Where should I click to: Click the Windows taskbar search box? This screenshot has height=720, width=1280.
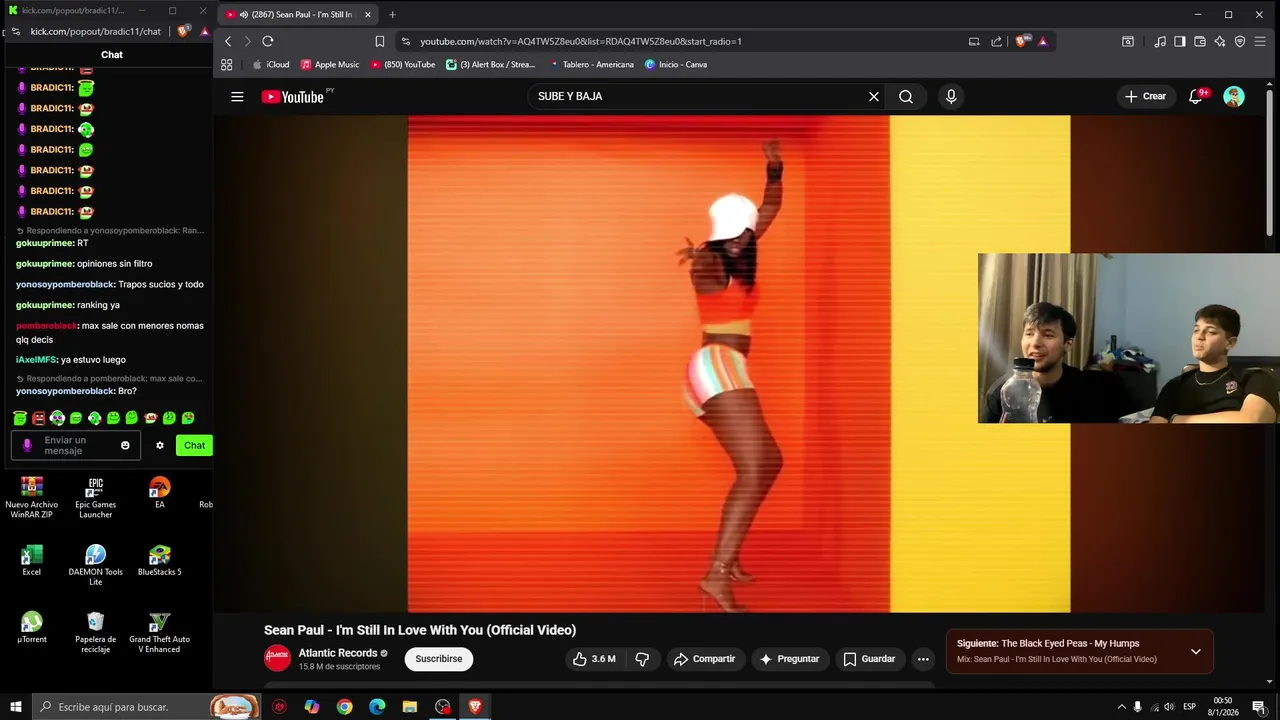click(x=146, y=707)
